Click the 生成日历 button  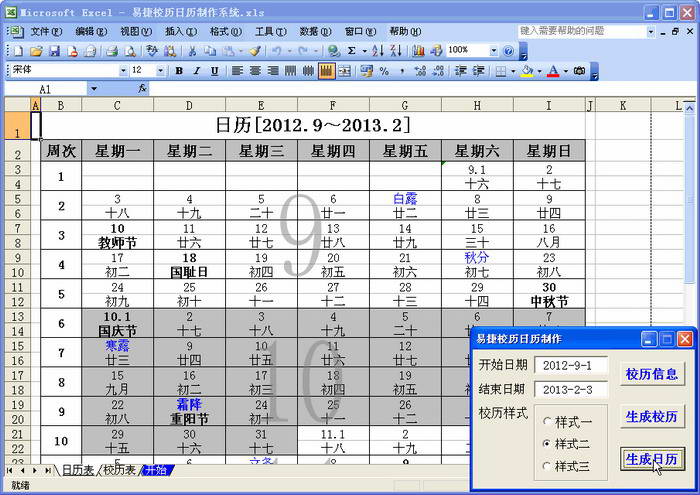(652, 459)
